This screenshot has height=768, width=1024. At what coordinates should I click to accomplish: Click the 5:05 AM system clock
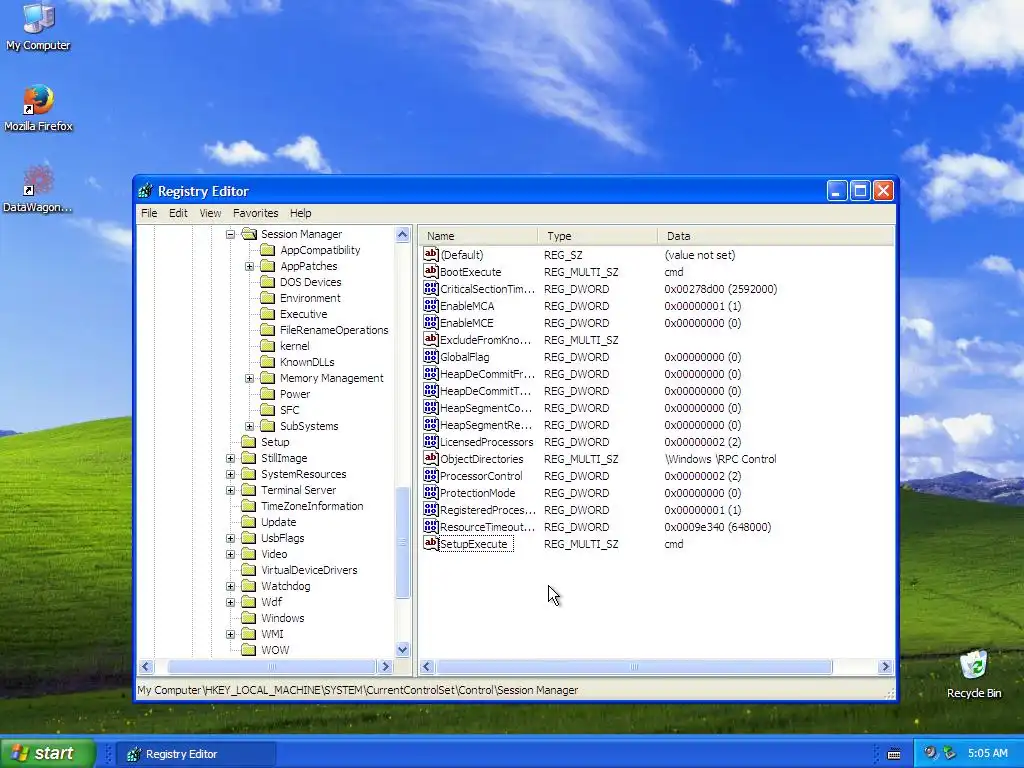point(987,754)
